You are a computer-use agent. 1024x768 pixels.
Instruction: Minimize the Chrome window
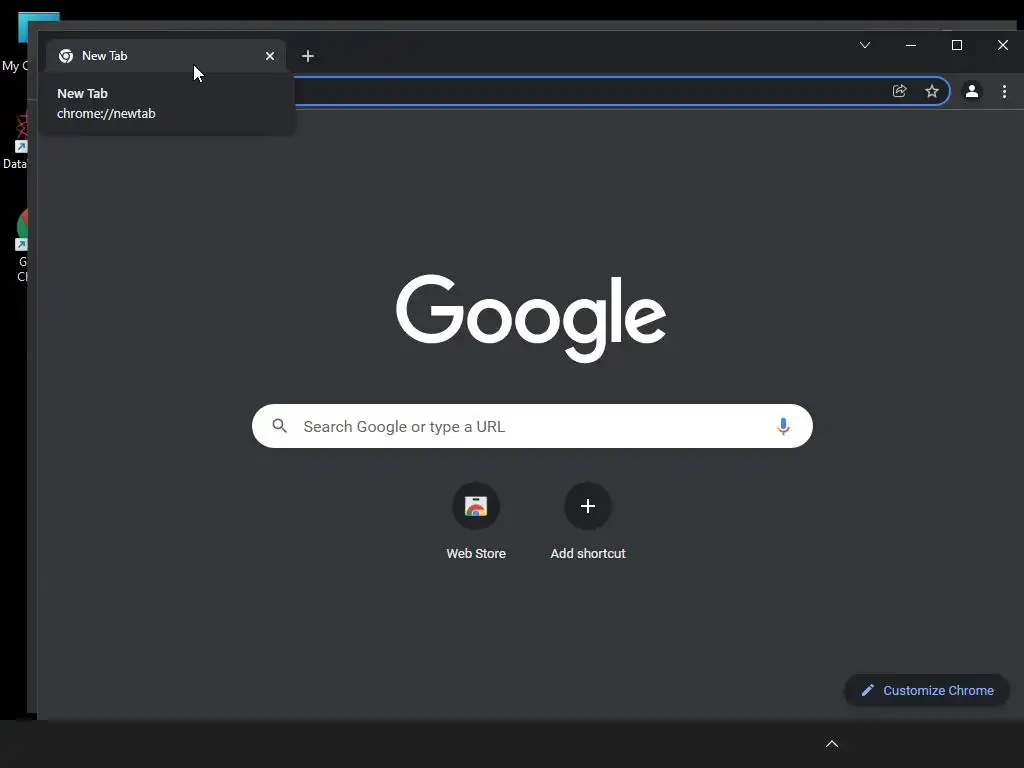911,45
